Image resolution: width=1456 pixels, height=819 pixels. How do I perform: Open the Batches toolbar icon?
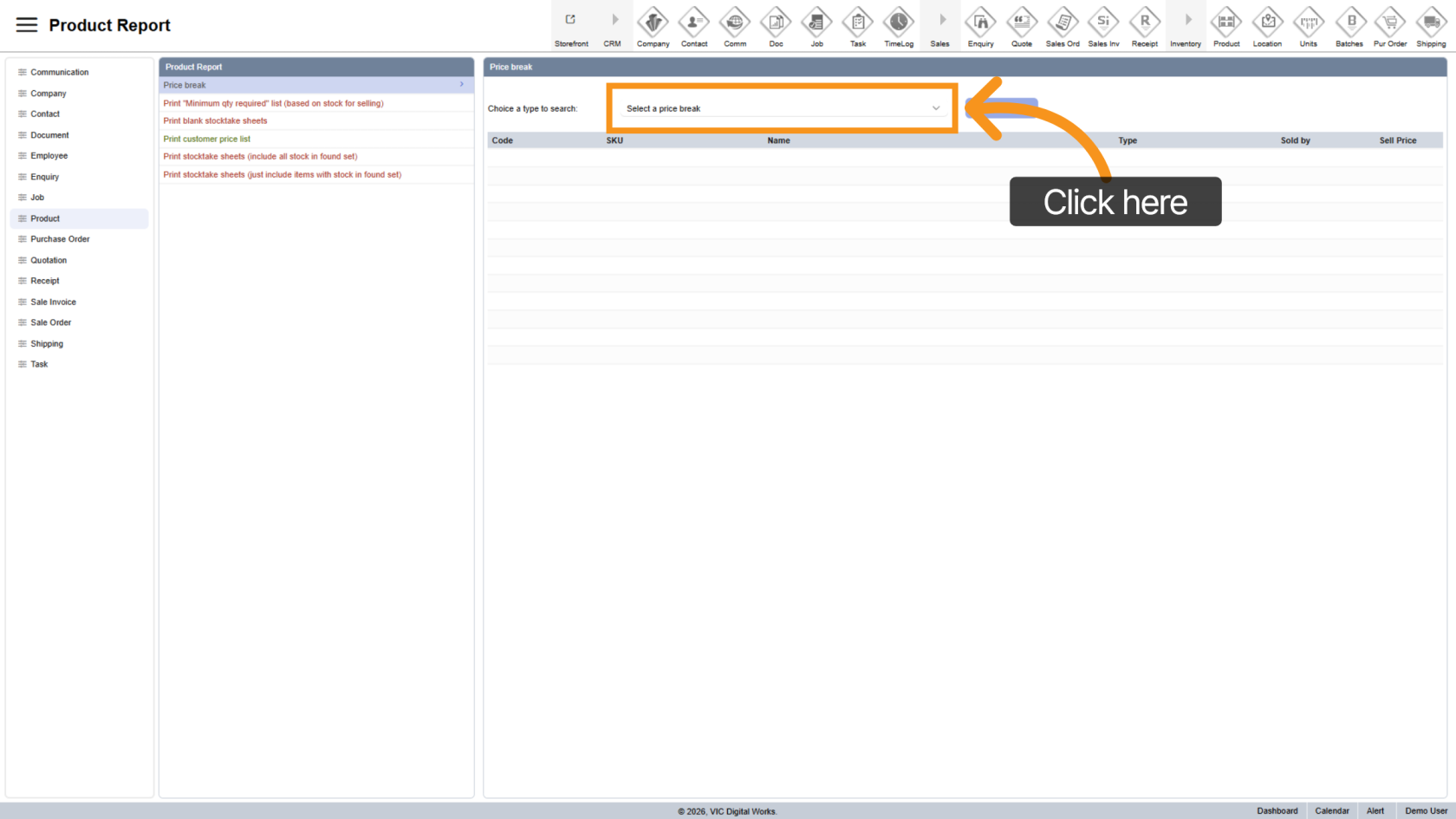tap(1349, 22)
